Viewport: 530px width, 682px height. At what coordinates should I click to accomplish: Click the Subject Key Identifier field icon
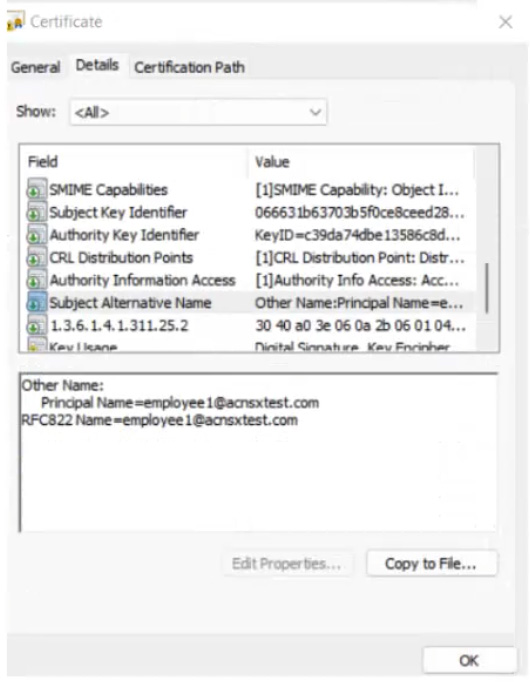click(37, 212)
